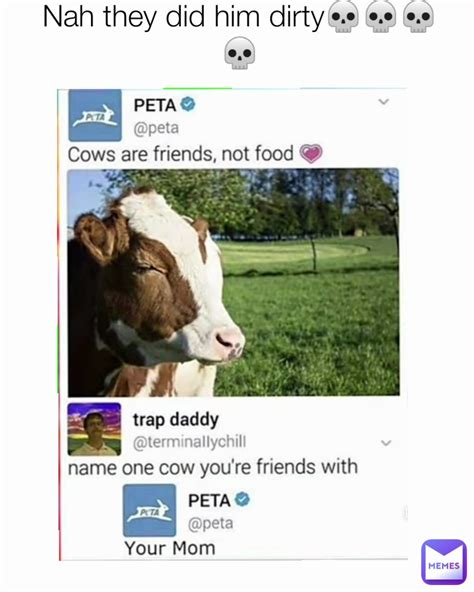
Task: Expand the chevron menu on PETA's tweet
Action: 384,102
